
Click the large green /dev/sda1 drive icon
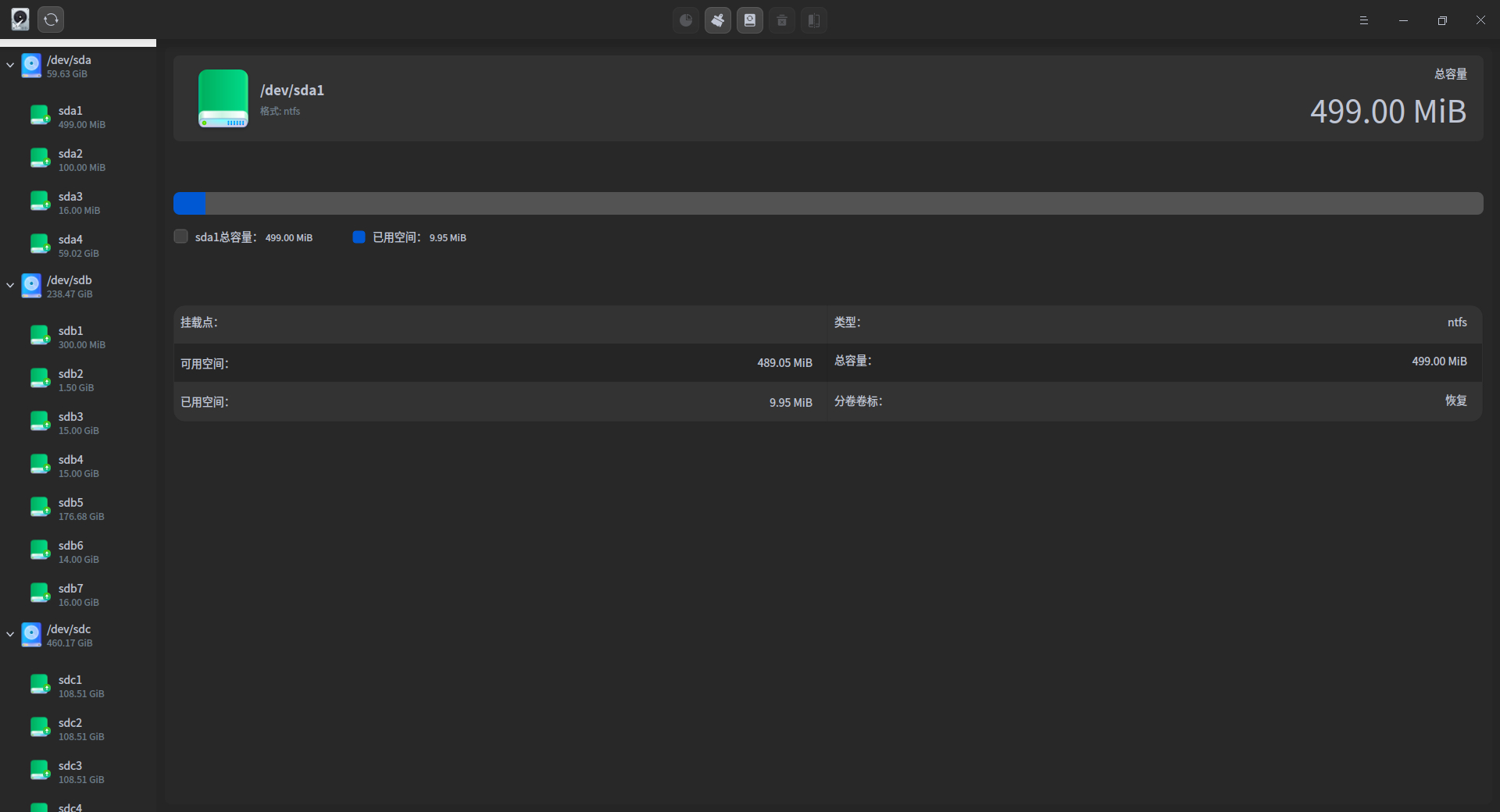click(x=223, y=98)
